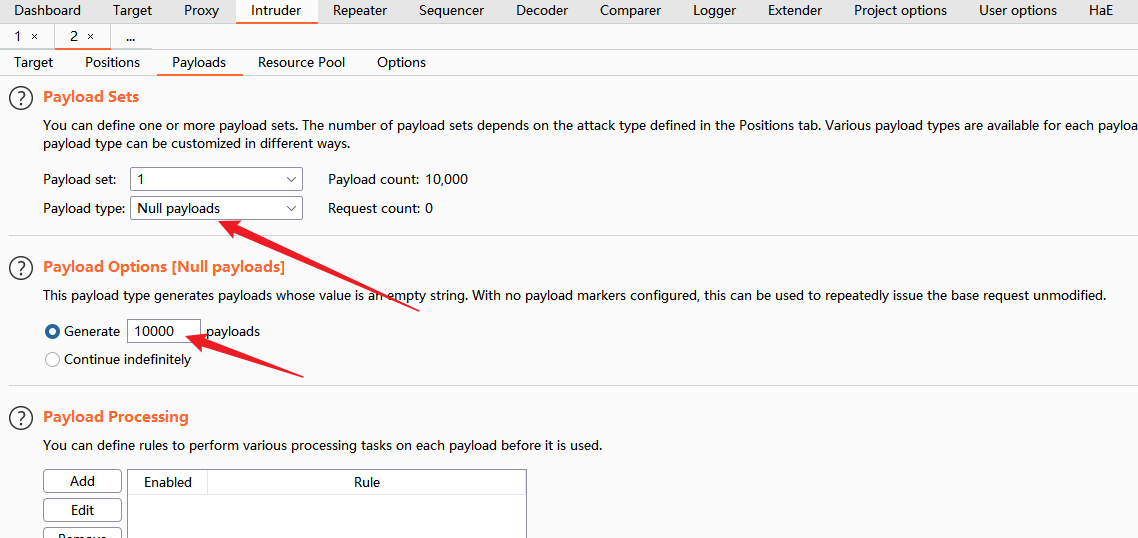Open the Payload Sets help icon
The width and height of the screenshot is (1138, 538).
coord(21,97)
